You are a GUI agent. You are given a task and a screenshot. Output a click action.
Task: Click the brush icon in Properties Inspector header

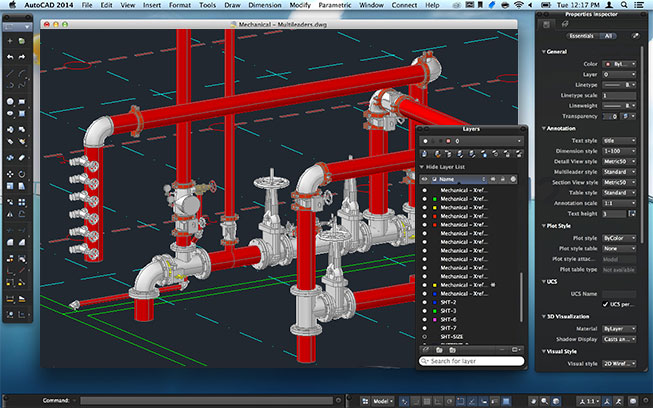[636, 36]
